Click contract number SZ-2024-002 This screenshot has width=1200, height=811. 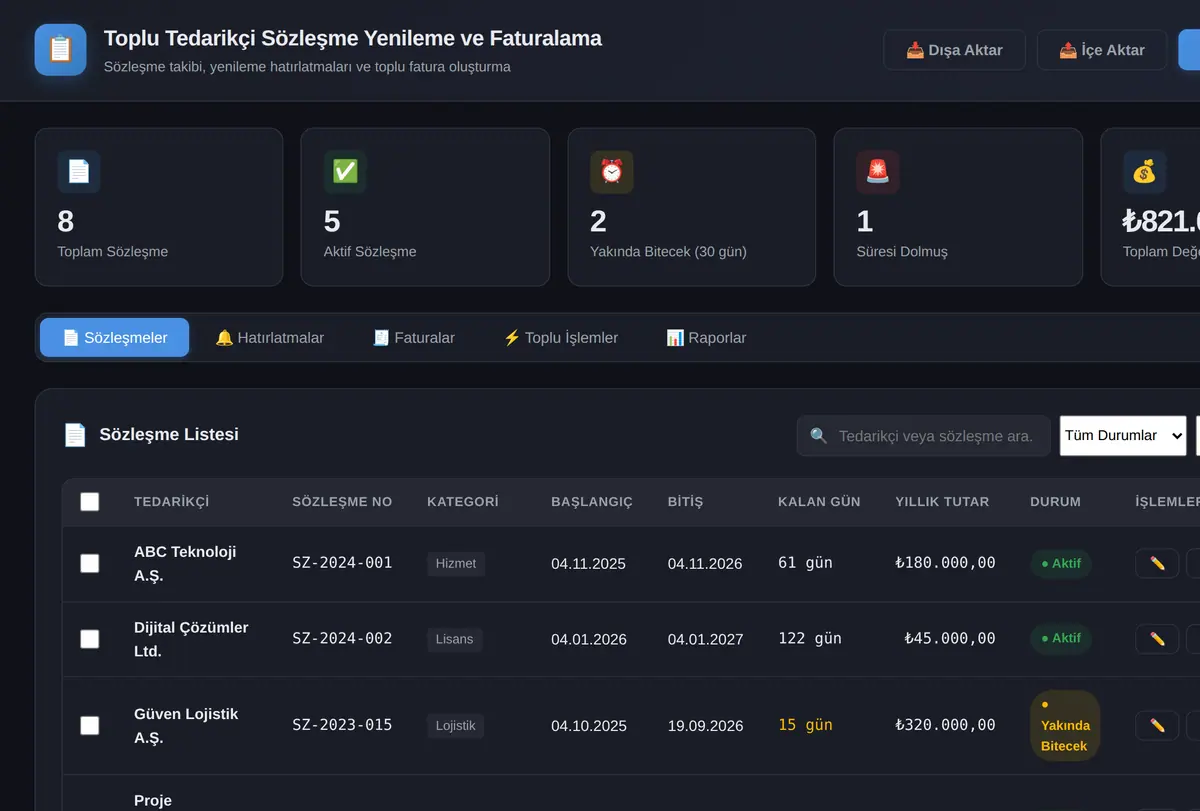tap(342, 639)
